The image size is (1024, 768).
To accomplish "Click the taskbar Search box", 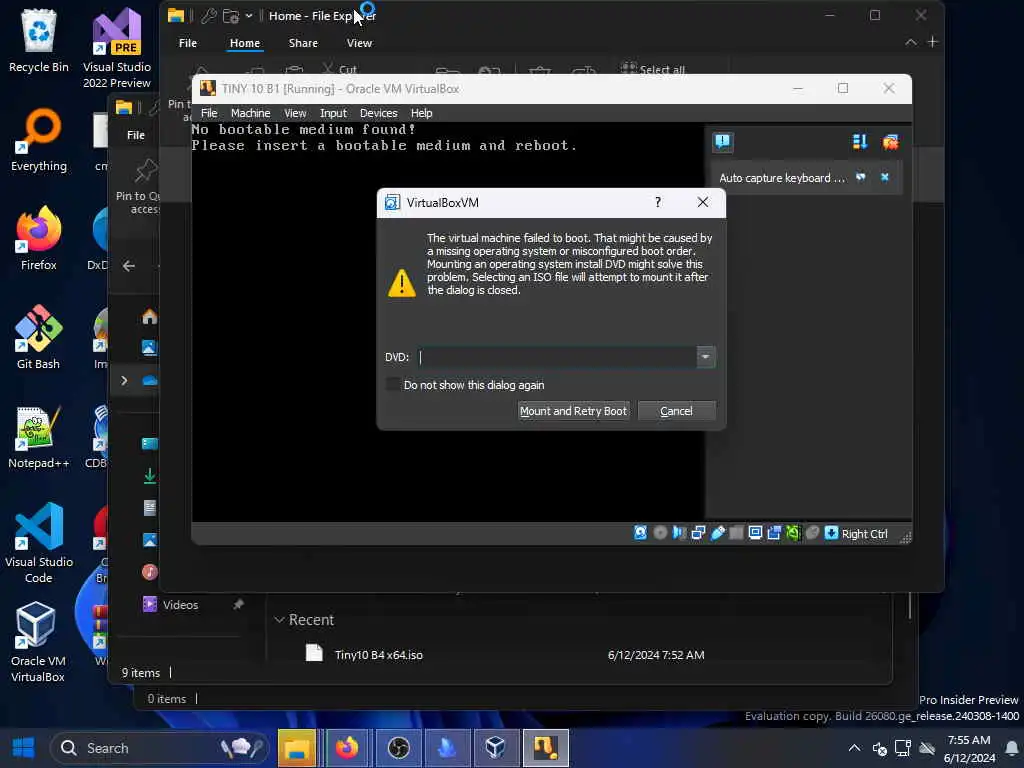I will coord(159,748).
